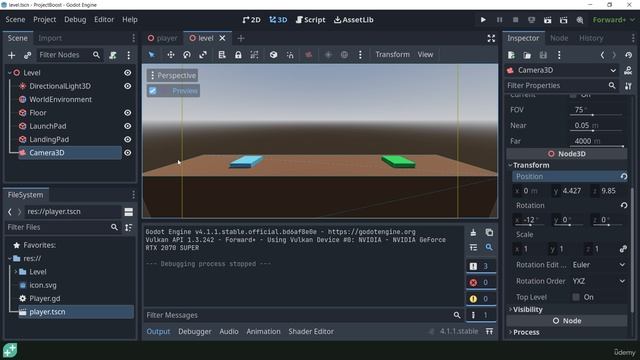Open the viewport toolbar three-dot menu
640x360 pixels.
pyautogui.click(x=360, y=55)
